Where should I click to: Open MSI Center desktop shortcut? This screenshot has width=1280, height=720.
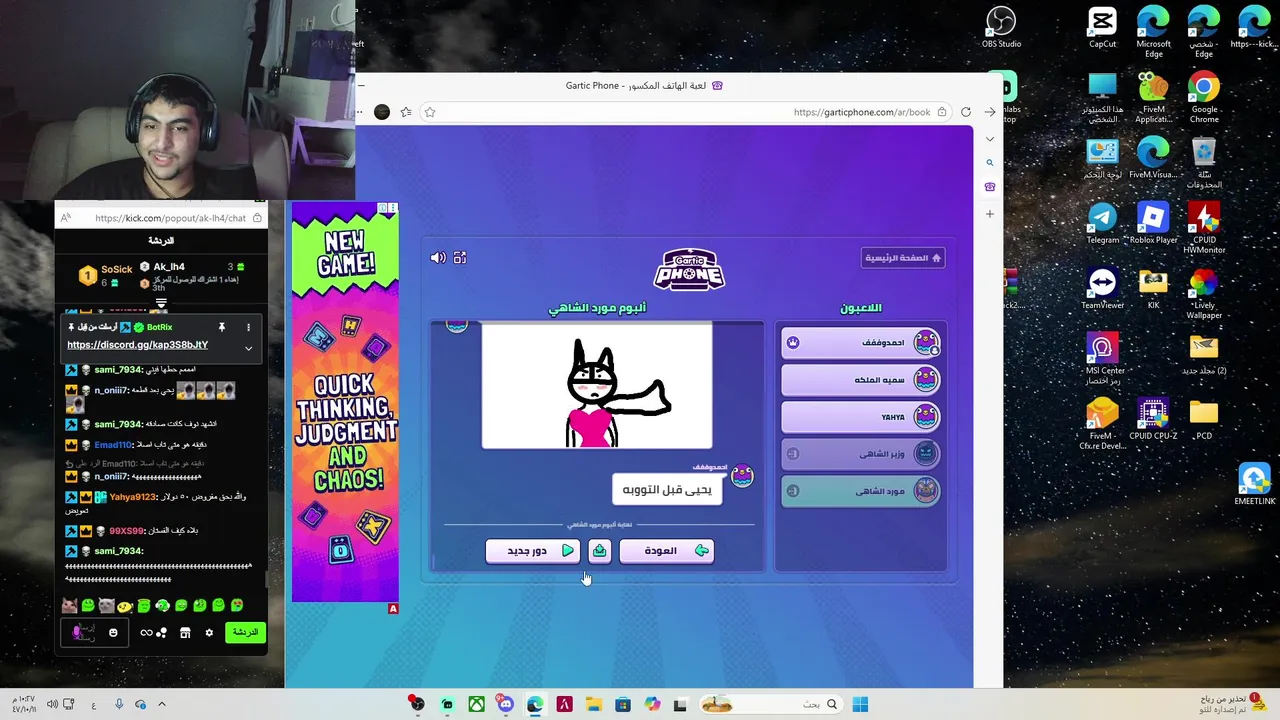point(1102,357)
